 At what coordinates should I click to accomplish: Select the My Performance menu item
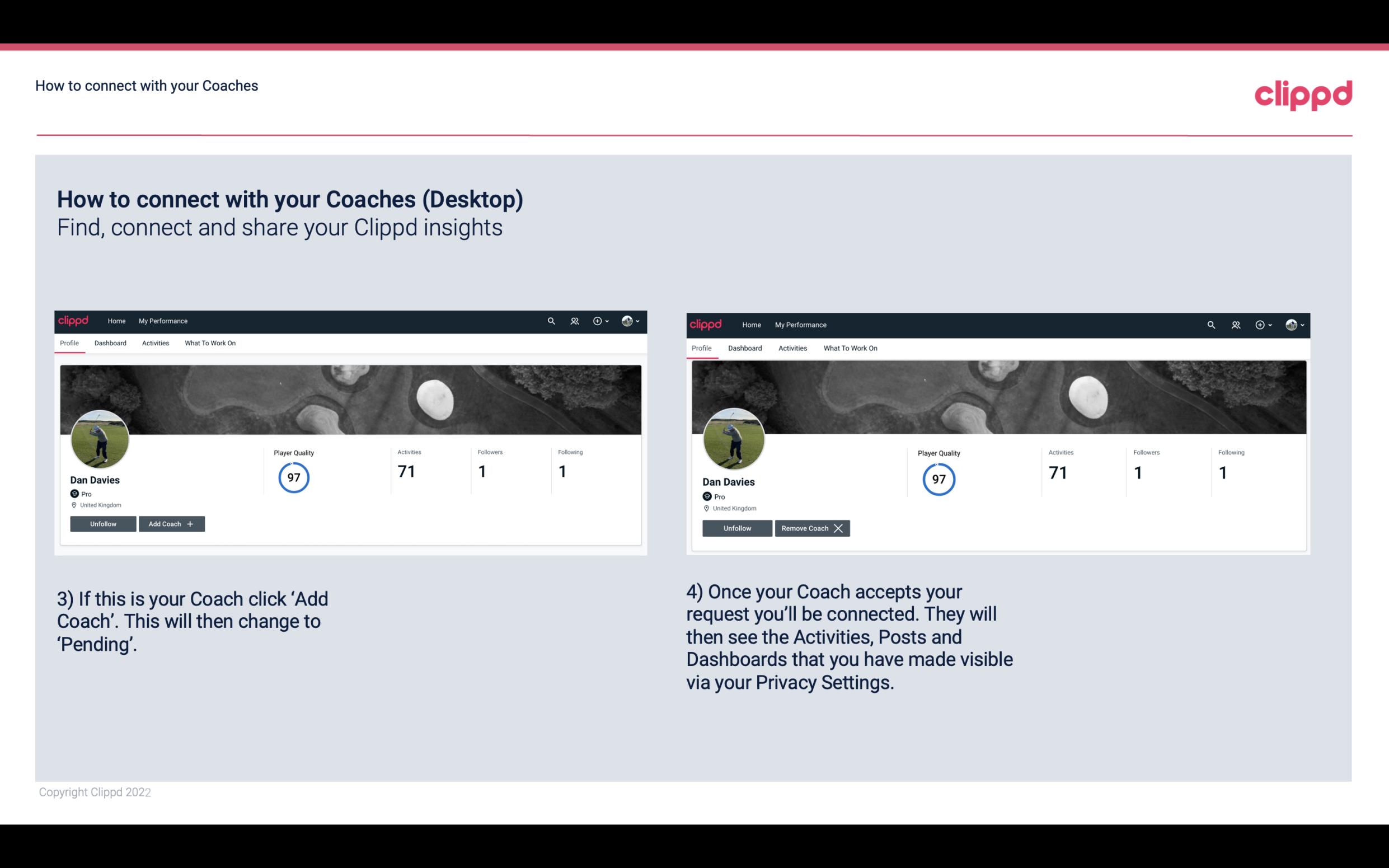(162, 321)
